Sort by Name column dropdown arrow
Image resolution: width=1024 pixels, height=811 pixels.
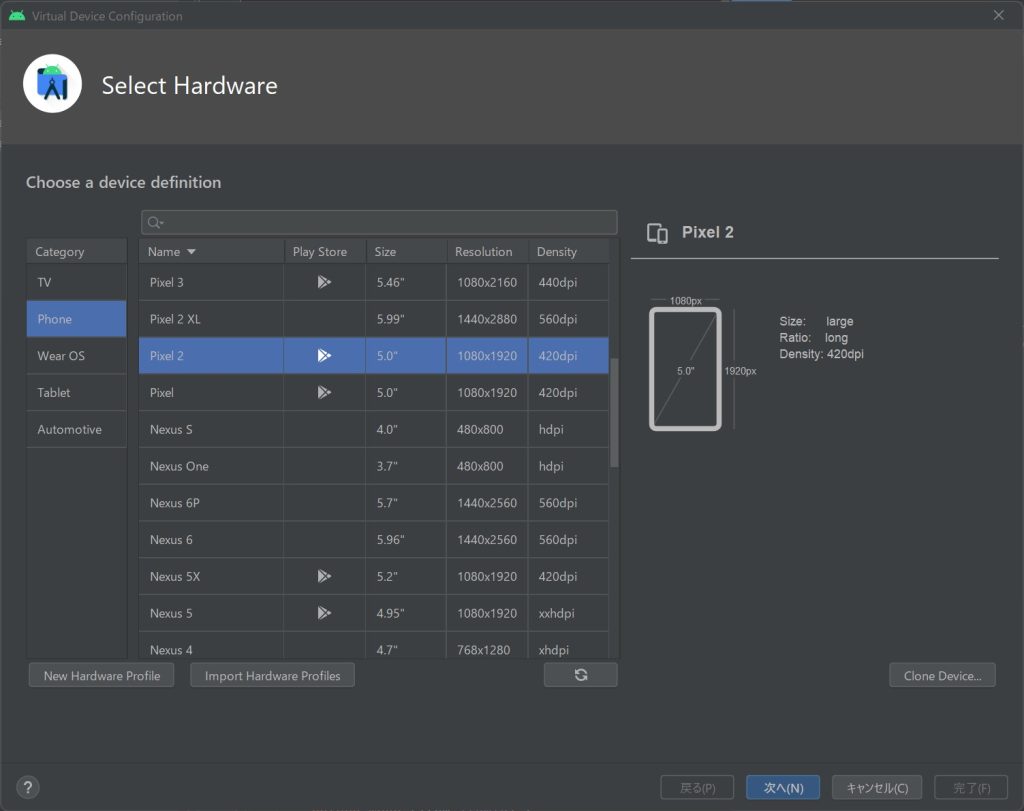(191, 251)
